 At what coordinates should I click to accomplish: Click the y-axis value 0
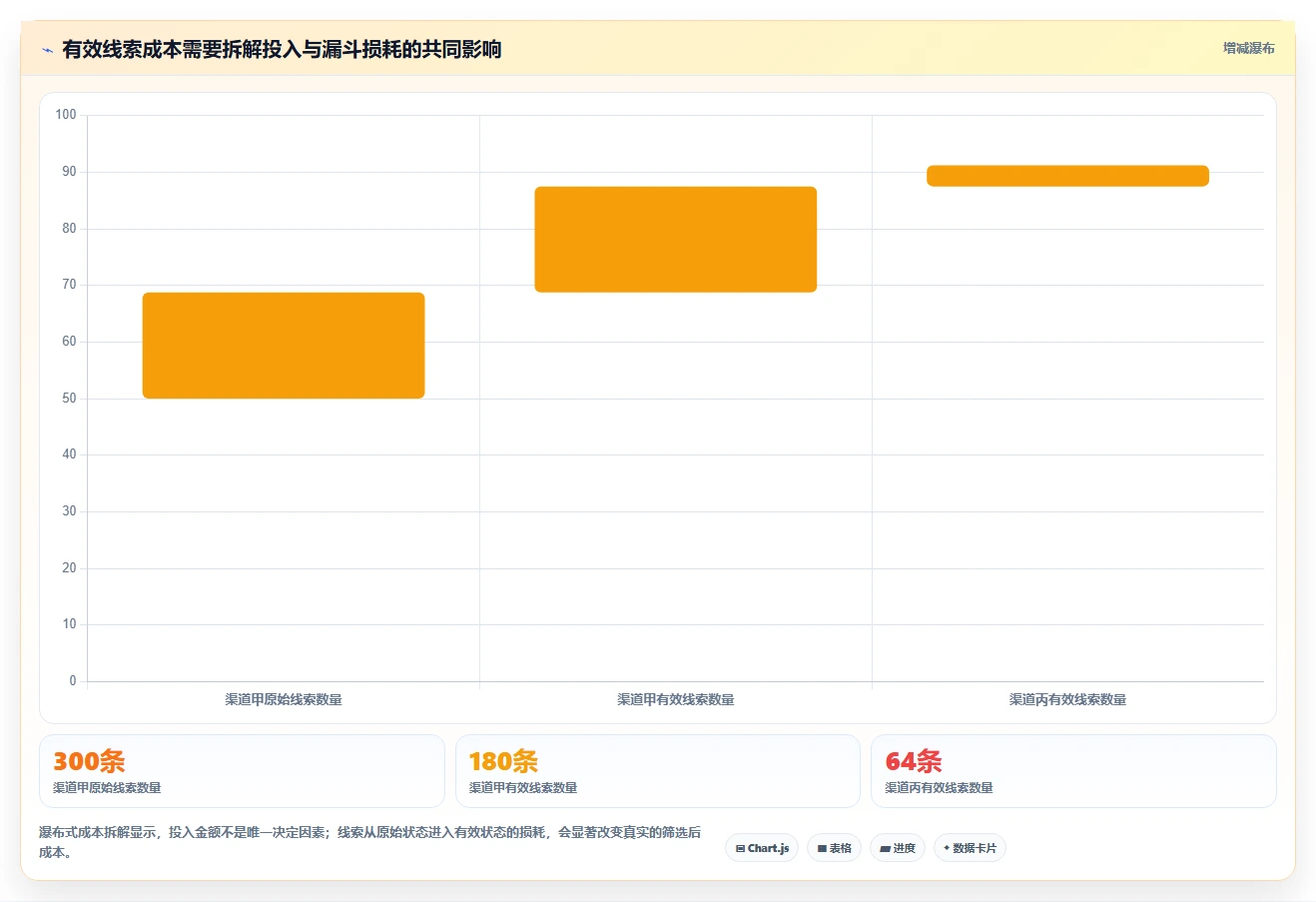(73, 681)
